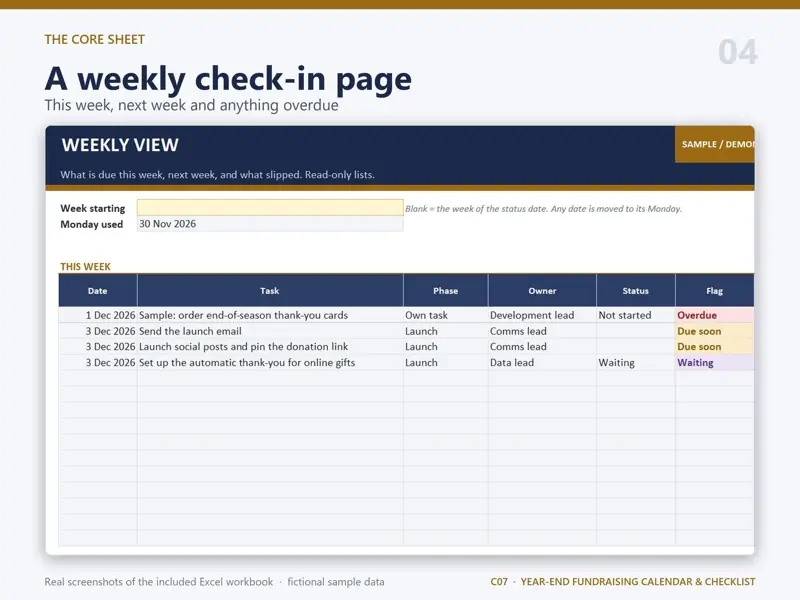This screenshot has width=800, height=600.
Task: Click the 'WEEKLY VIEW' sheet title
Action: tap(120, 145)
